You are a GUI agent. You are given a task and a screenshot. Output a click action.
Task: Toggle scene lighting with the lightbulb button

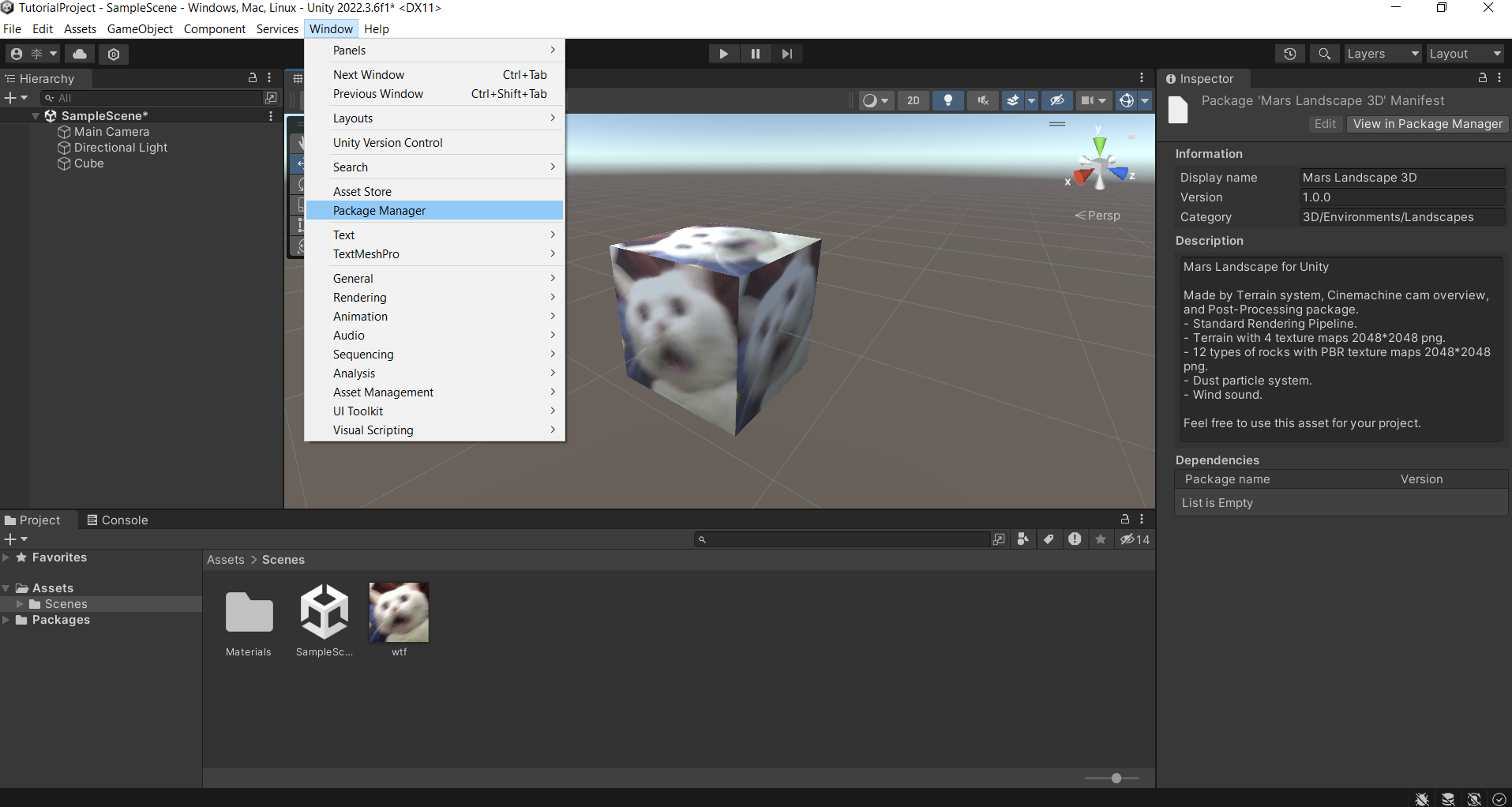948,100
